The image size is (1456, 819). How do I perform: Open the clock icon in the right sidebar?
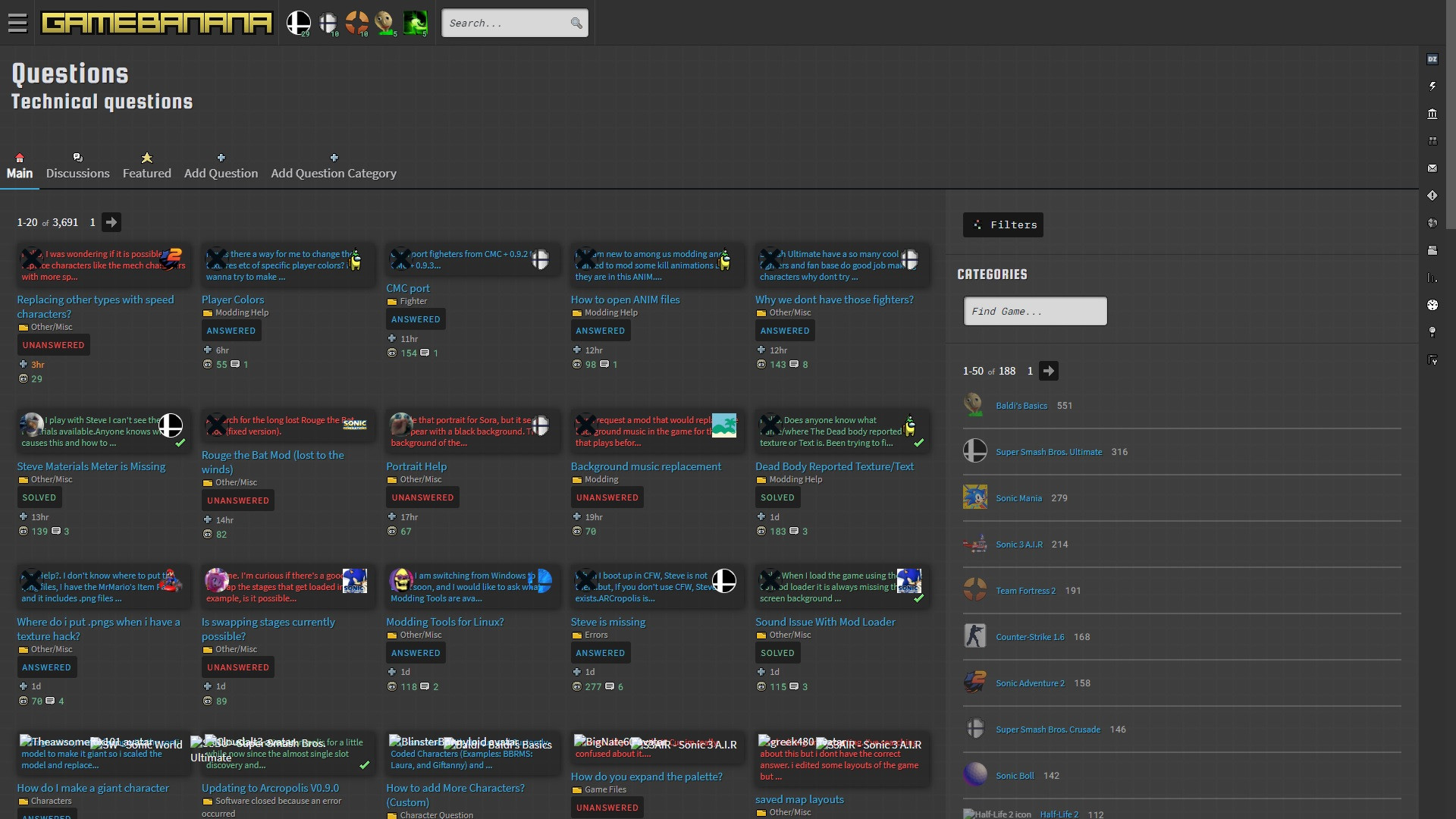1433,305
